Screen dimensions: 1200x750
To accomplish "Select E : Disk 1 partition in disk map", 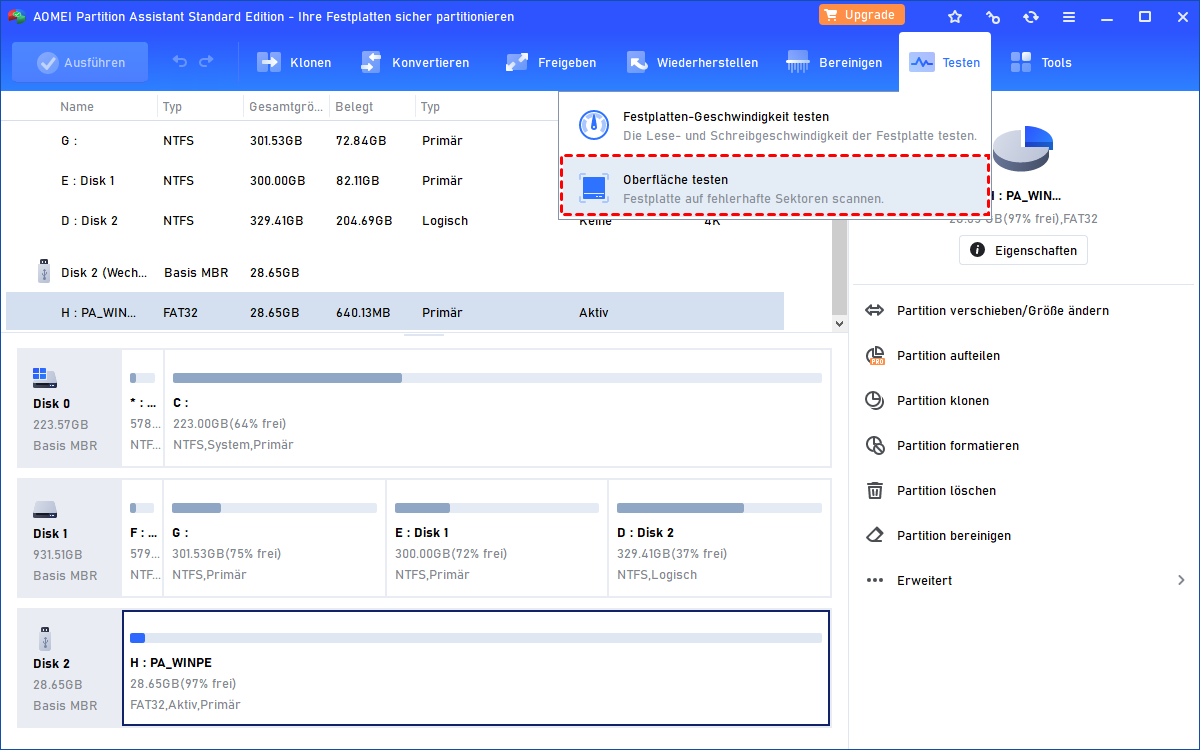I will (498, 538).
